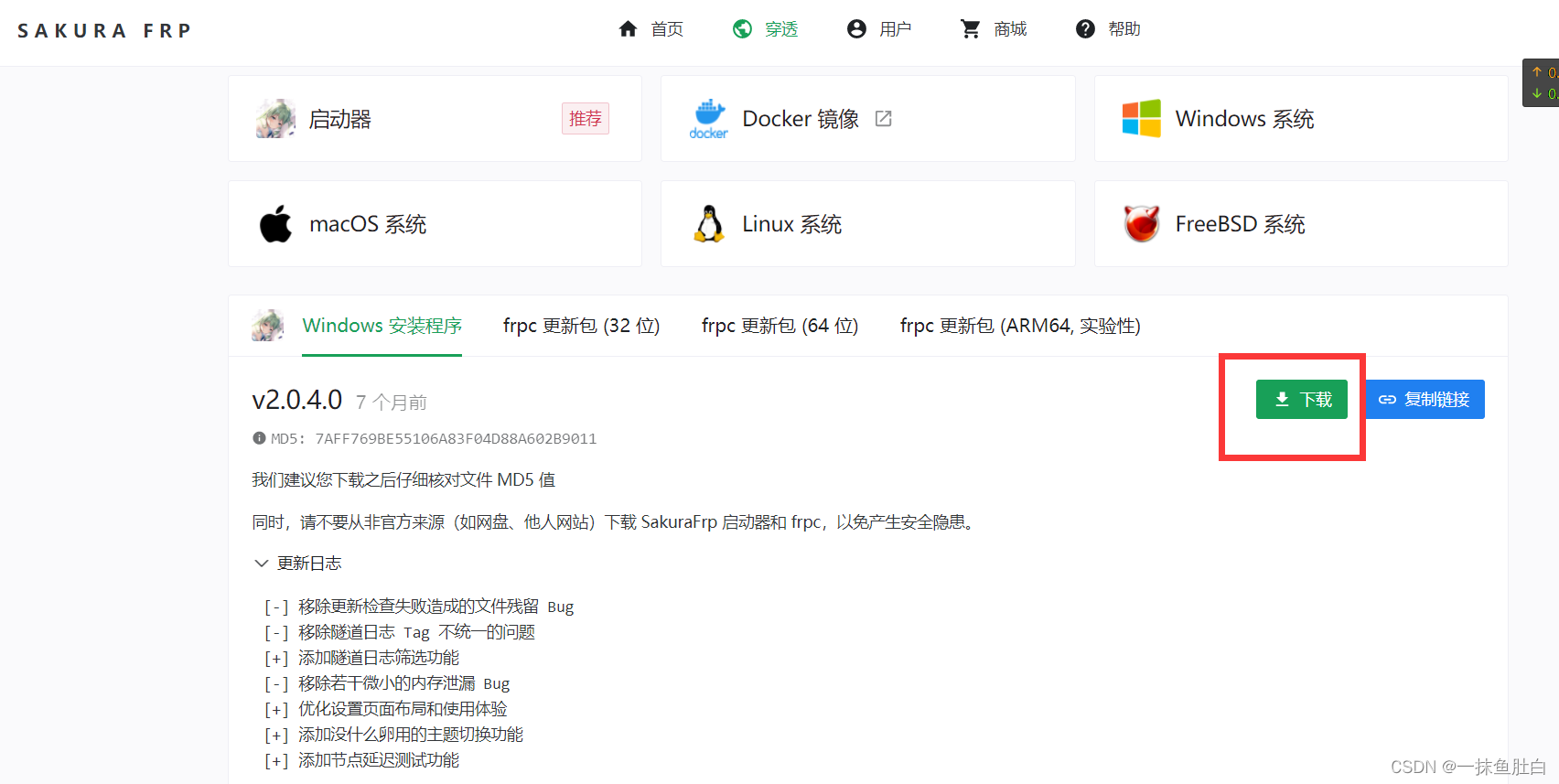This screenshot has width=1559, height=784.
Task: Click the external link icon beside Docker 镜像
Action: coord(884,119)
